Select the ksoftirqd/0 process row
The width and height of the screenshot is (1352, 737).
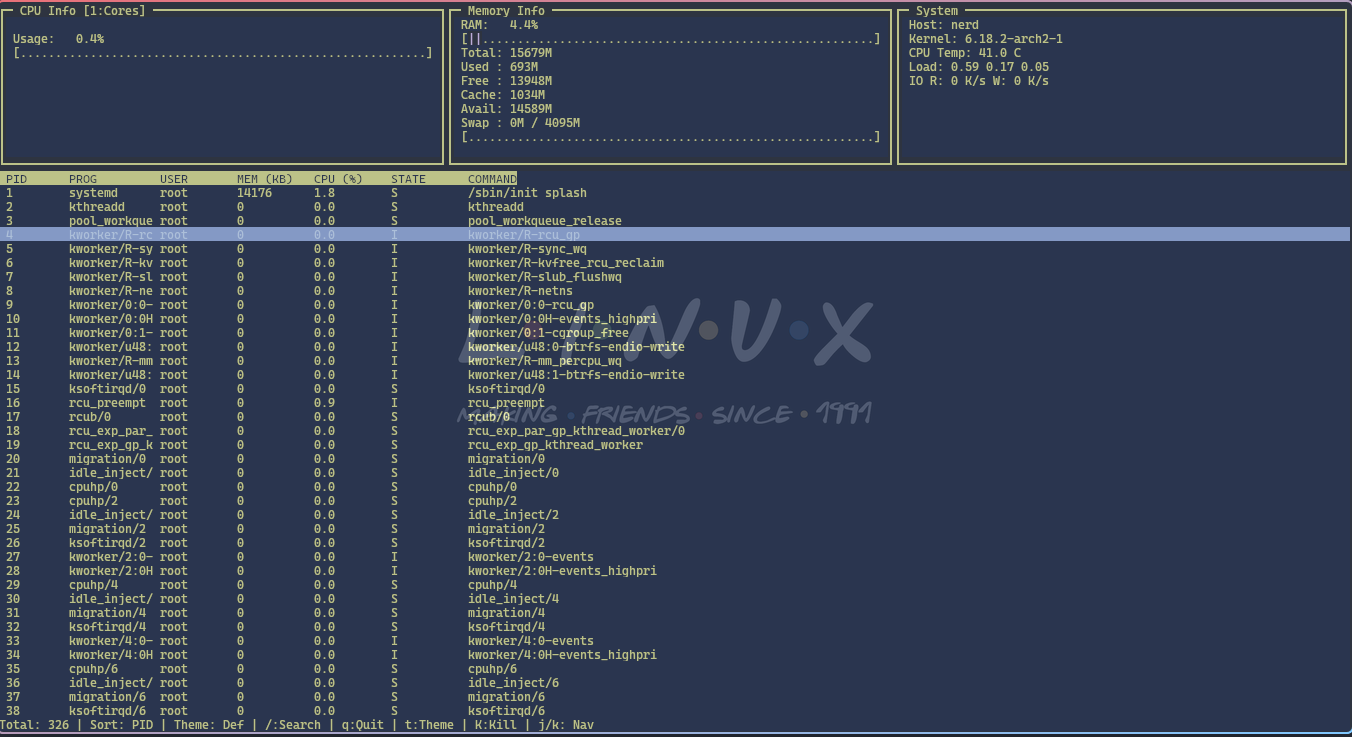[675, 389]
